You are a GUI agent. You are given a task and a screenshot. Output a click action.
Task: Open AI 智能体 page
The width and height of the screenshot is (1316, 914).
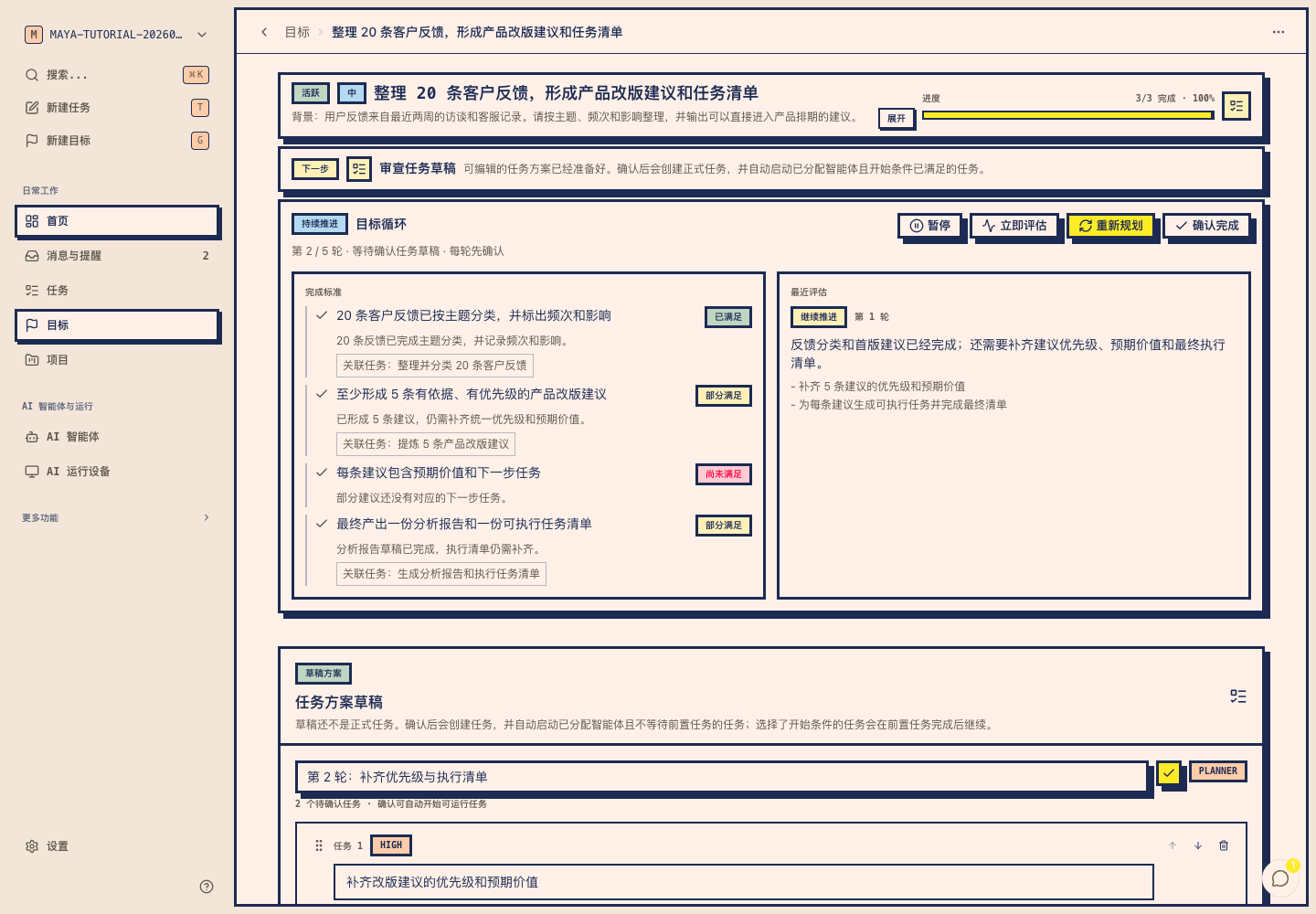click(117, 437)
